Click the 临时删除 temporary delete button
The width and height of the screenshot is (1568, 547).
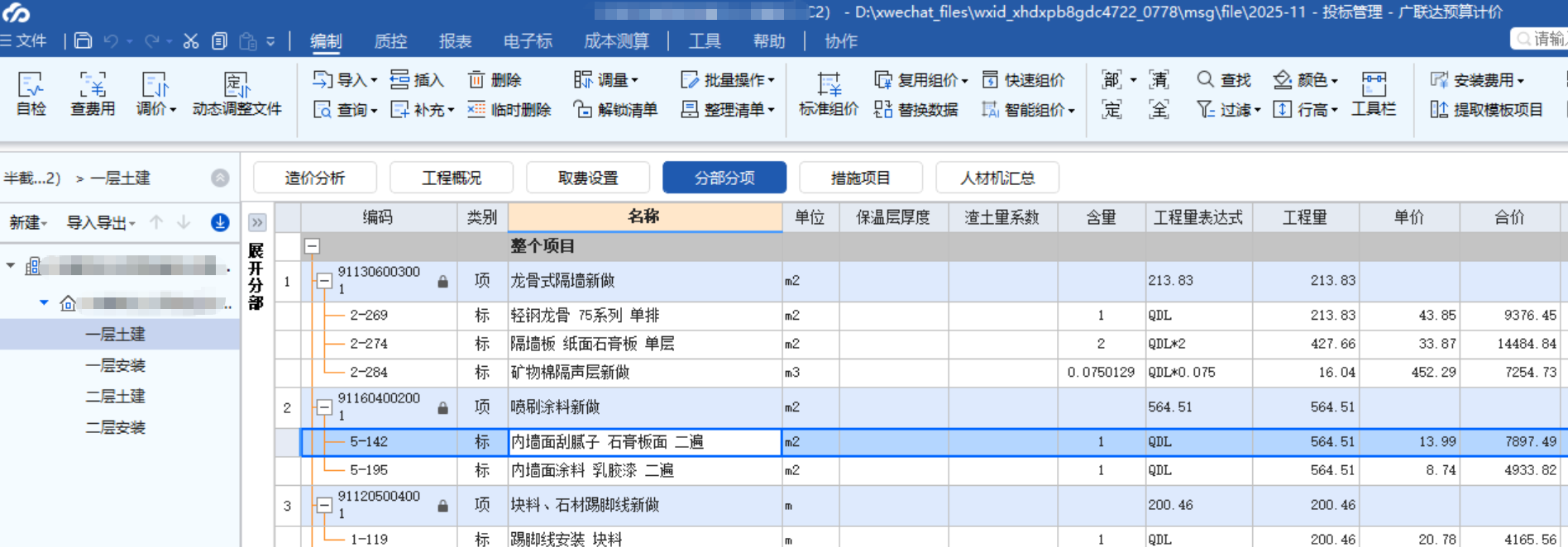click(x=509, y=109)
